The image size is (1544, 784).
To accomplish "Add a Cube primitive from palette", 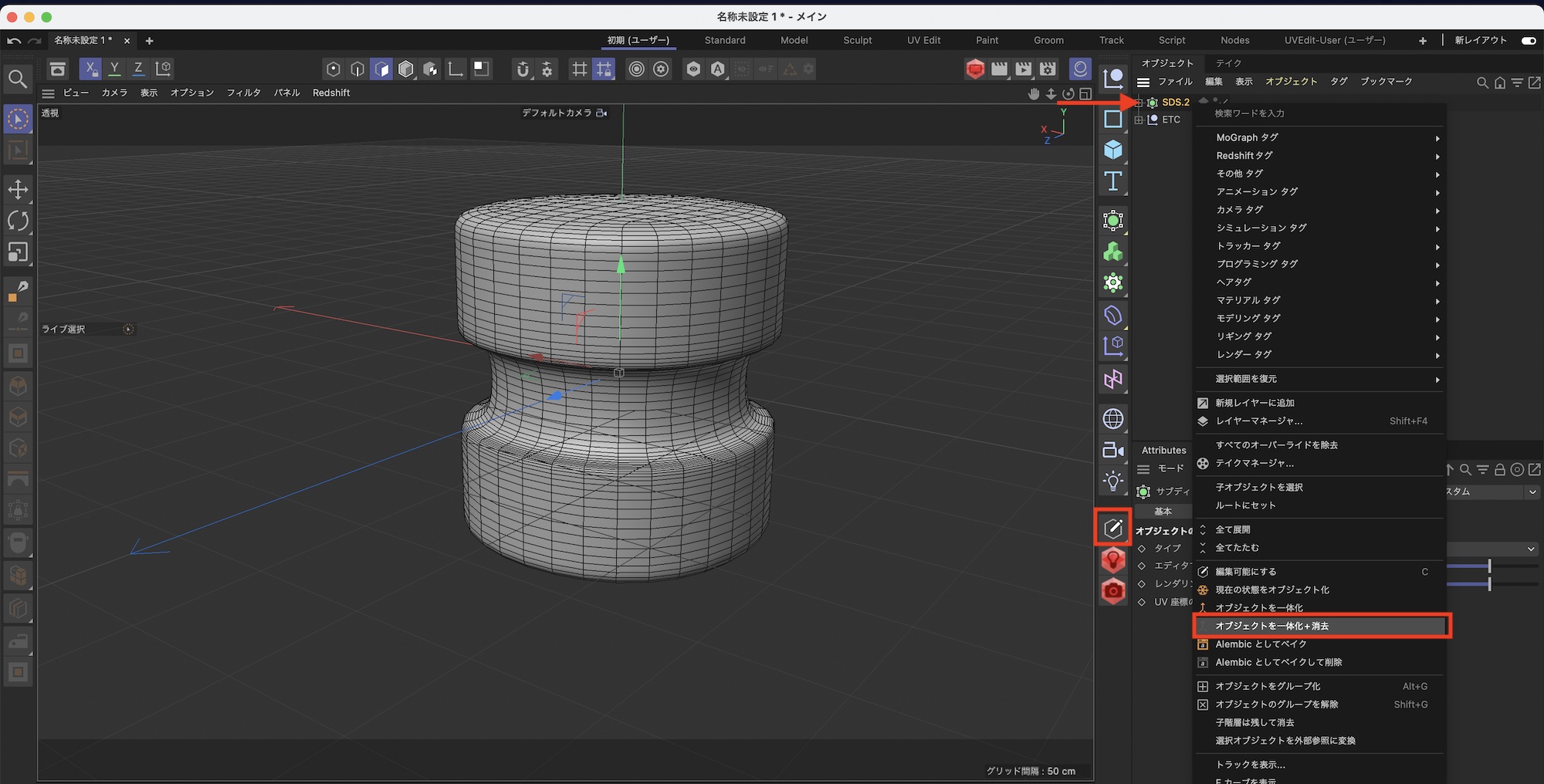I will click(1112, 150).
